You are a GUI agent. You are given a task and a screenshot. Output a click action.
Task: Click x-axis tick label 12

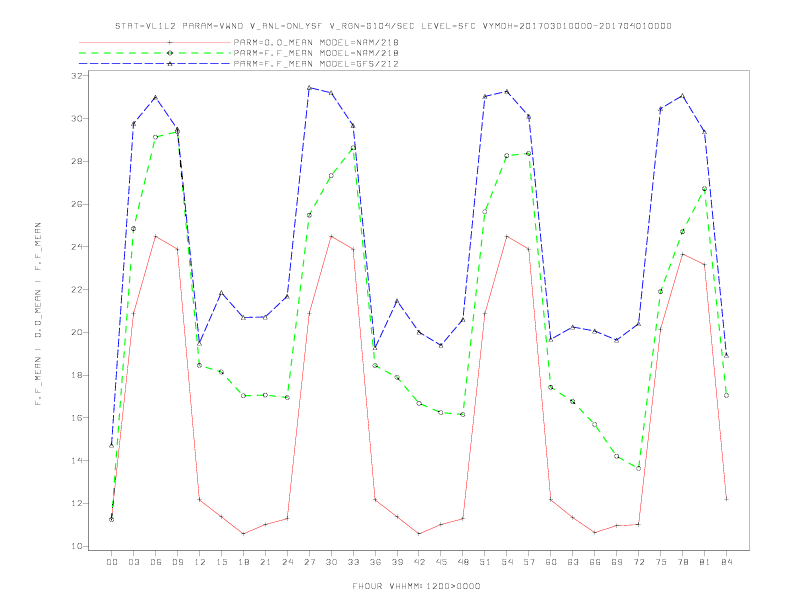200,562
